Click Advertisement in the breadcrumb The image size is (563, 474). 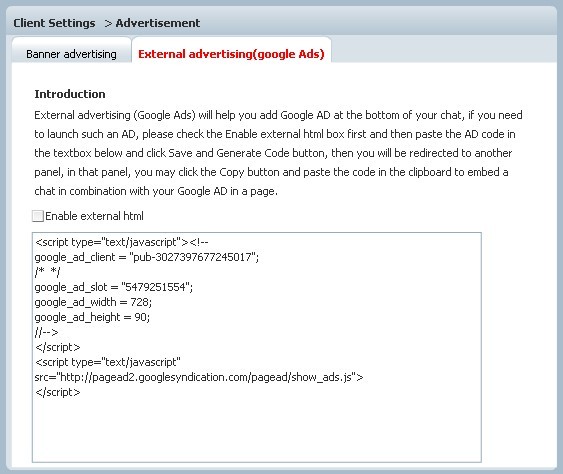(x=158, y=23)
